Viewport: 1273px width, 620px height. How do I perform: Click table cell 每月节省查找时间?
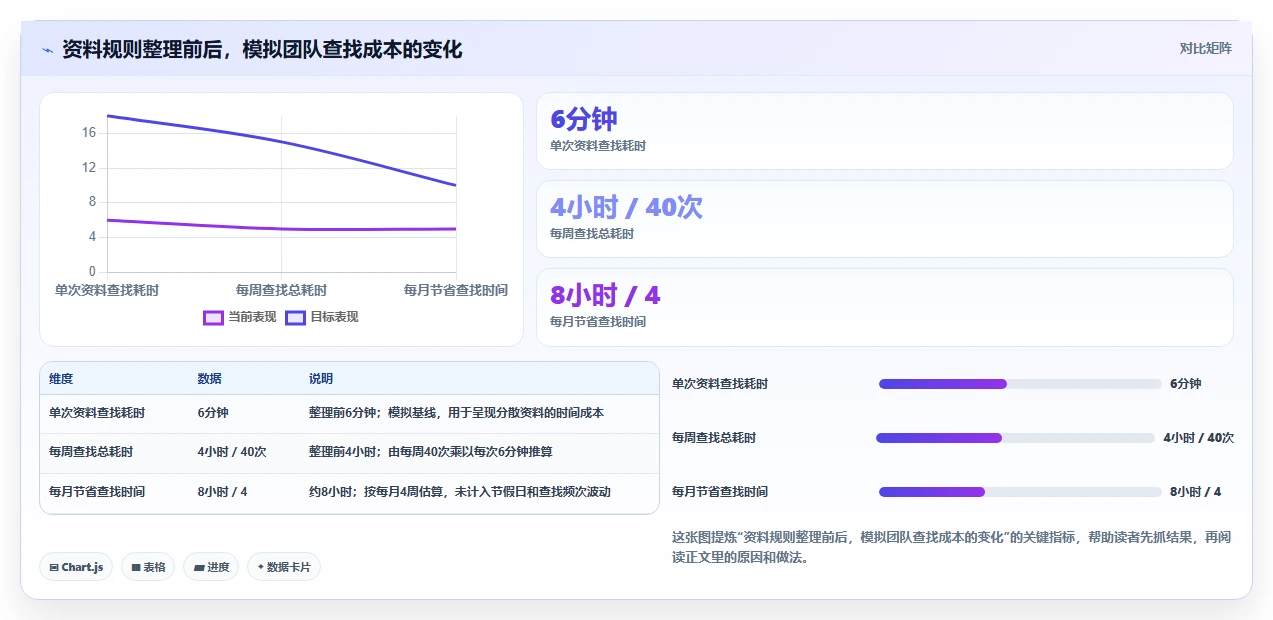coord(97,492)
